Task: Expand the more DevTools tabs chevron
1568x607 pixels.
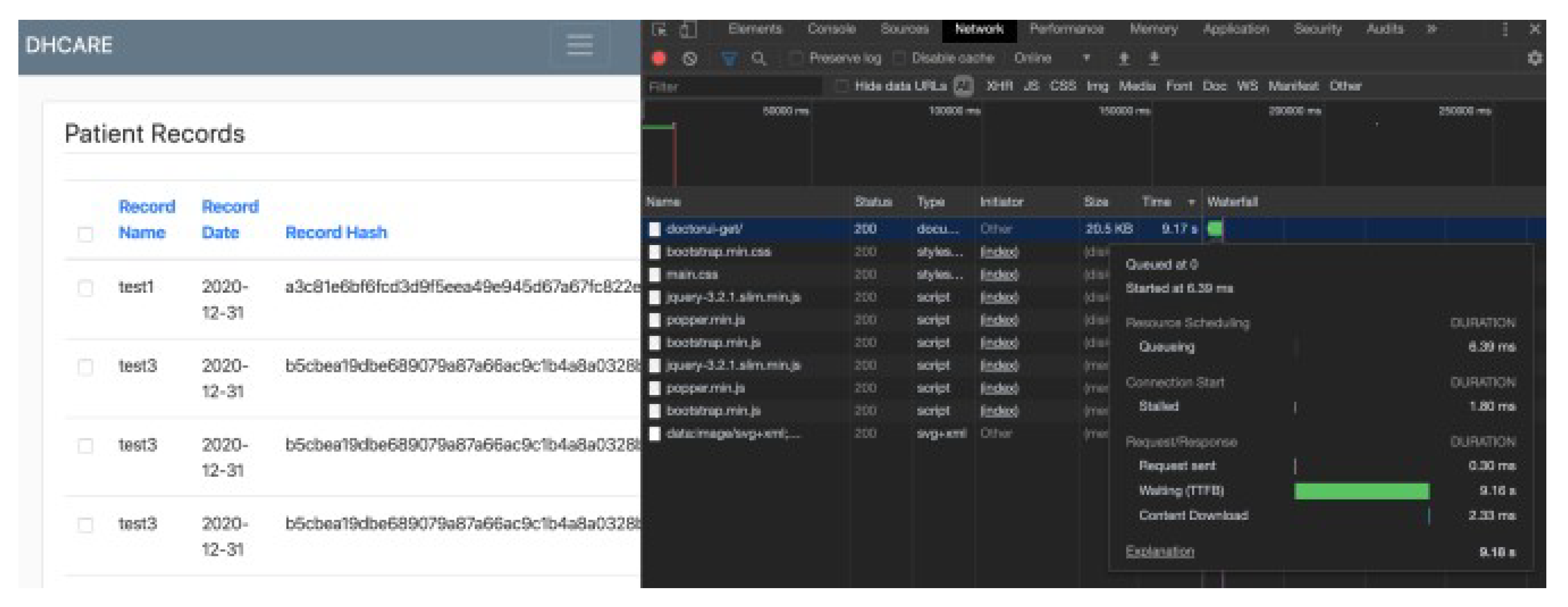Action: tap(1432, 29)
